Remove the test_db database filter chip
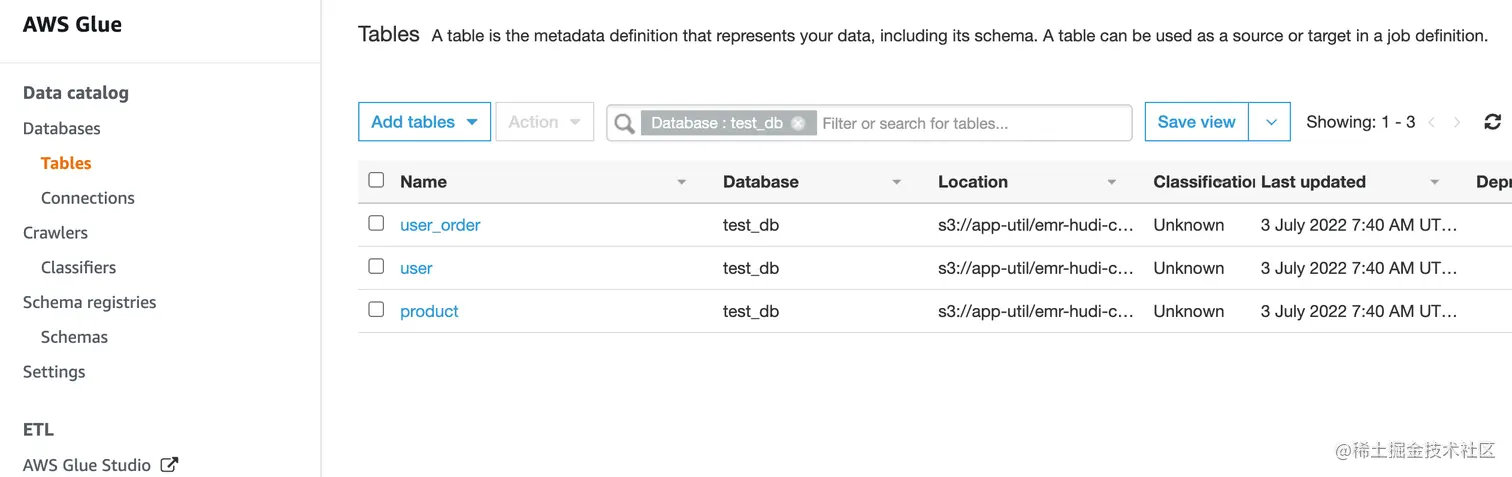This screenshot has height=477, width=1512. 798,123
